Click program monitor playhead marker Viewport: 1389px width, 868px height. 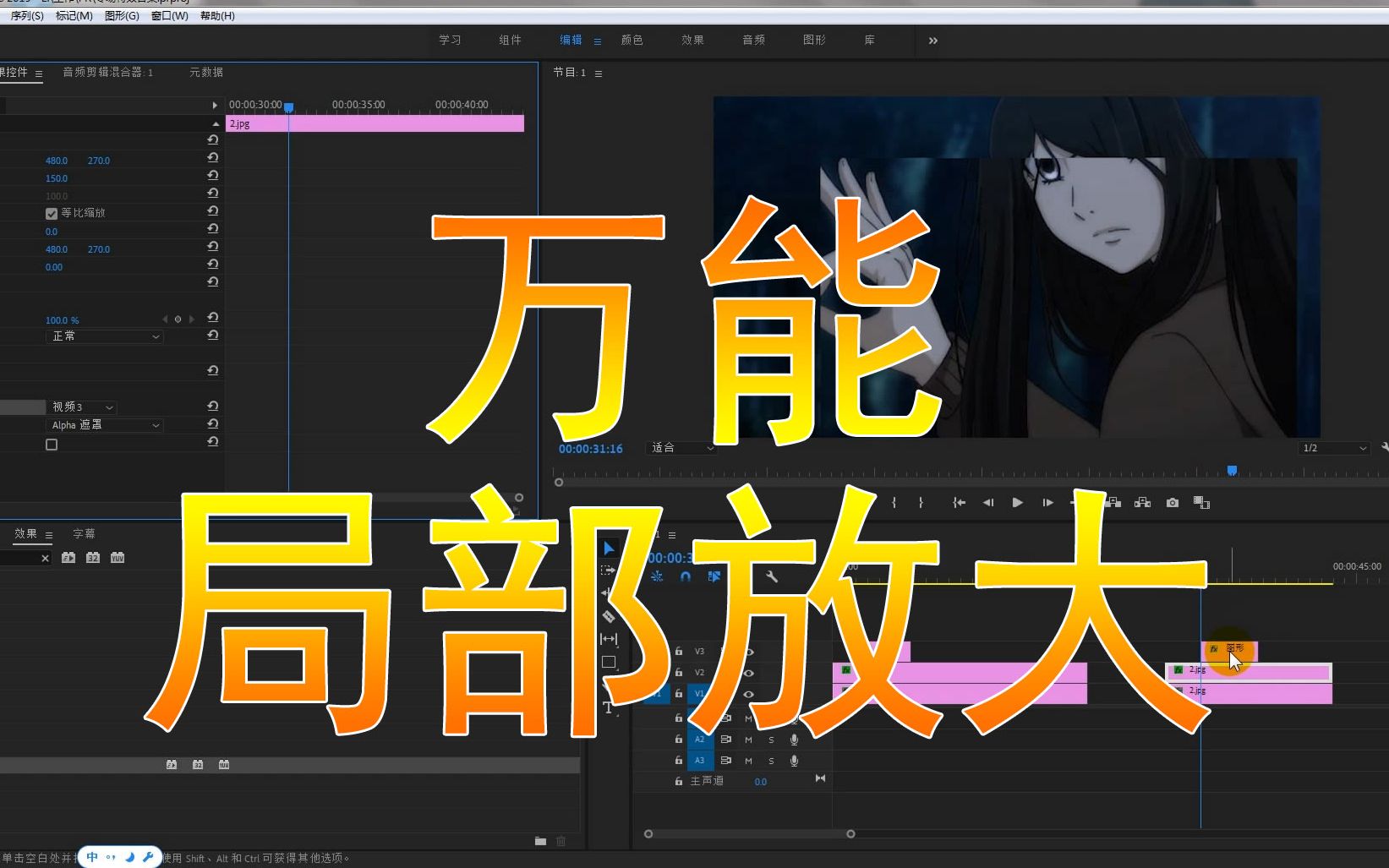(1233, 470)
